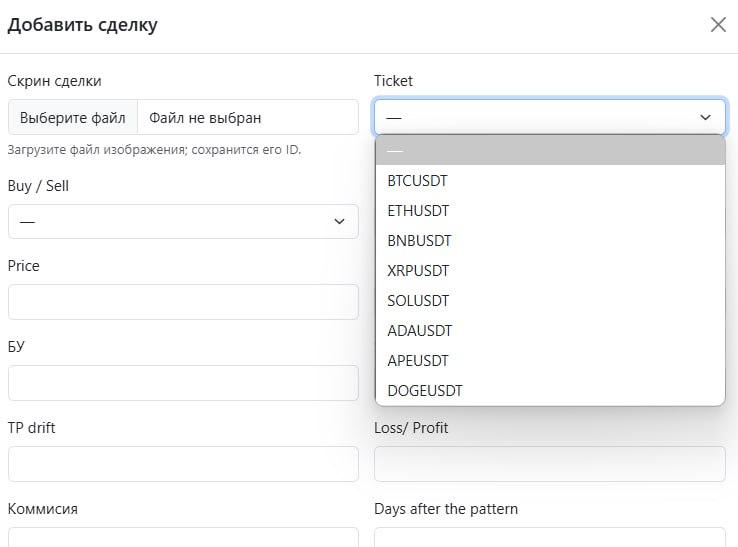Screen dimensions: 738x547
Task: Focus the Price input field
Action: [183, 302]
